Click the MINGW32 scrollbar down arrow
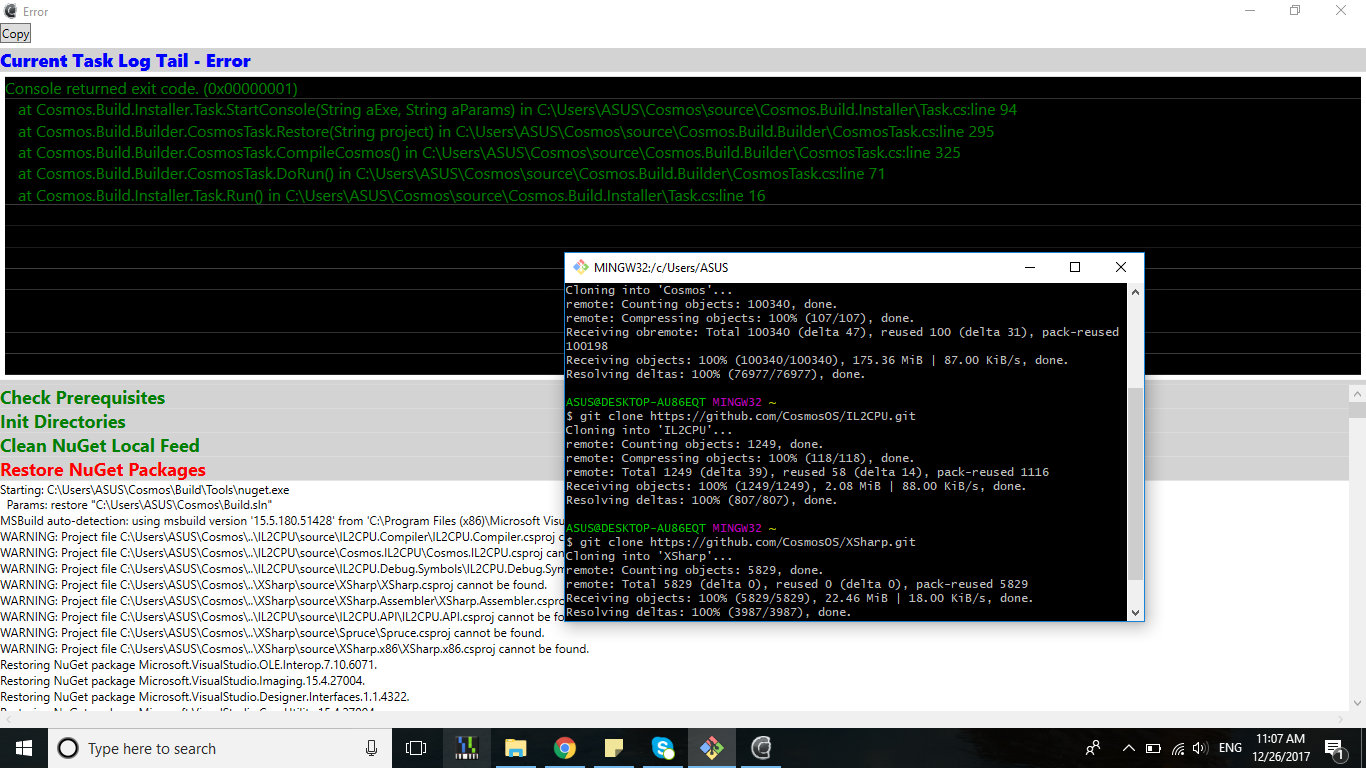Screen dimensions: 1366x768 tap(1135, 612)
